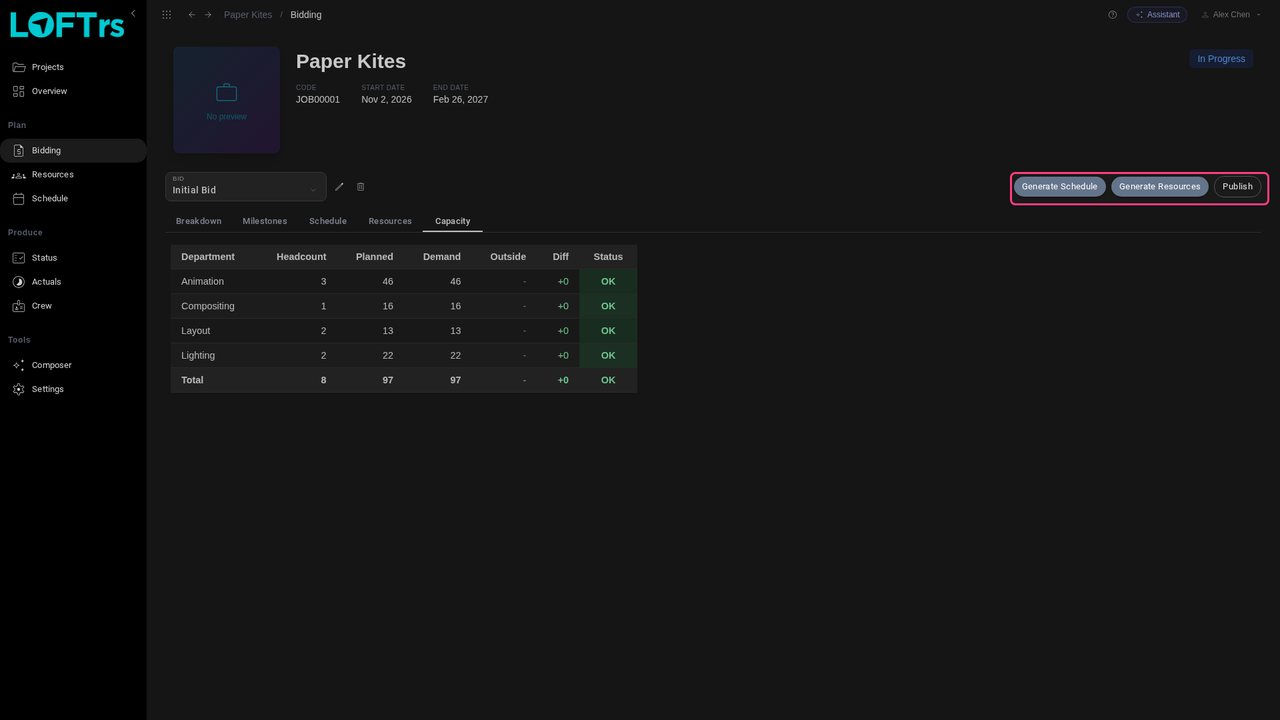Collapse the sidebar with the chevron
The width and height of the screenshot is (1280, 720).
coord(133,13)
